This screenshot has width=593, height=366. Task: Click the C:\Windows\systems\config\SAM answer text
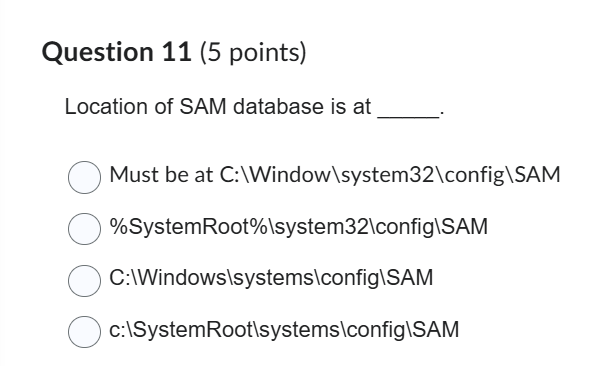271,278
